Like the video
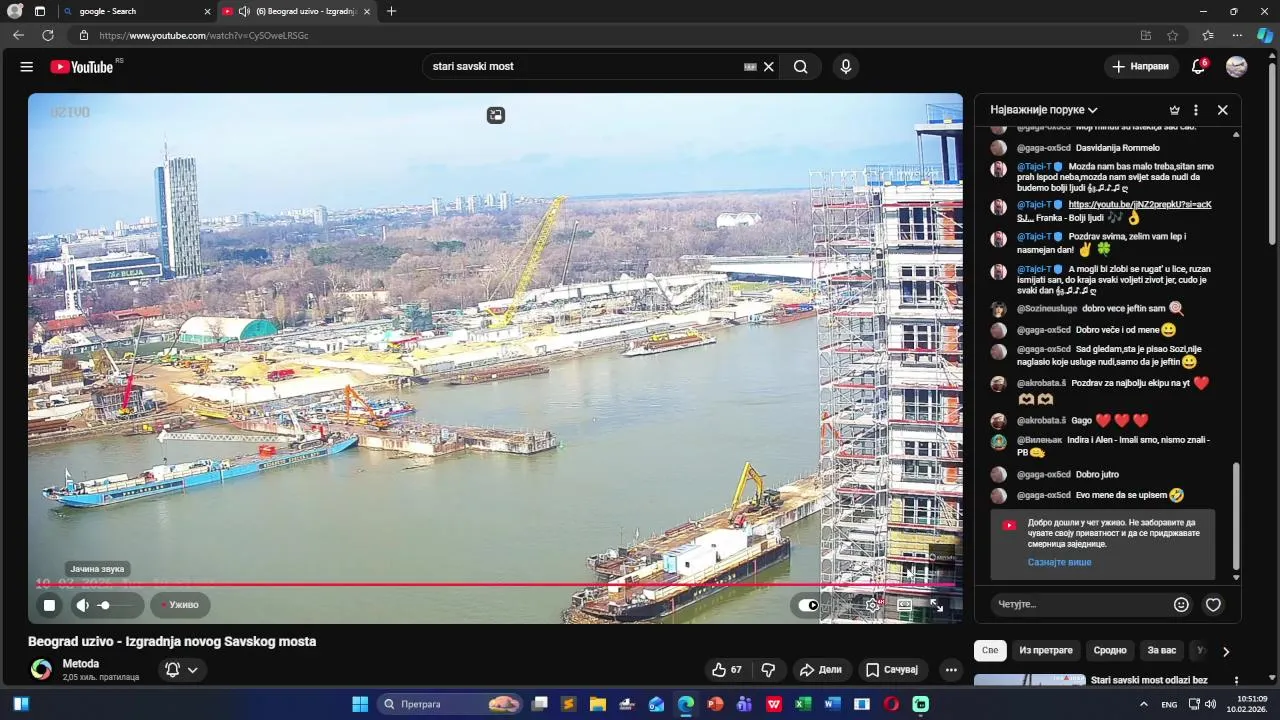 [729, 670]
